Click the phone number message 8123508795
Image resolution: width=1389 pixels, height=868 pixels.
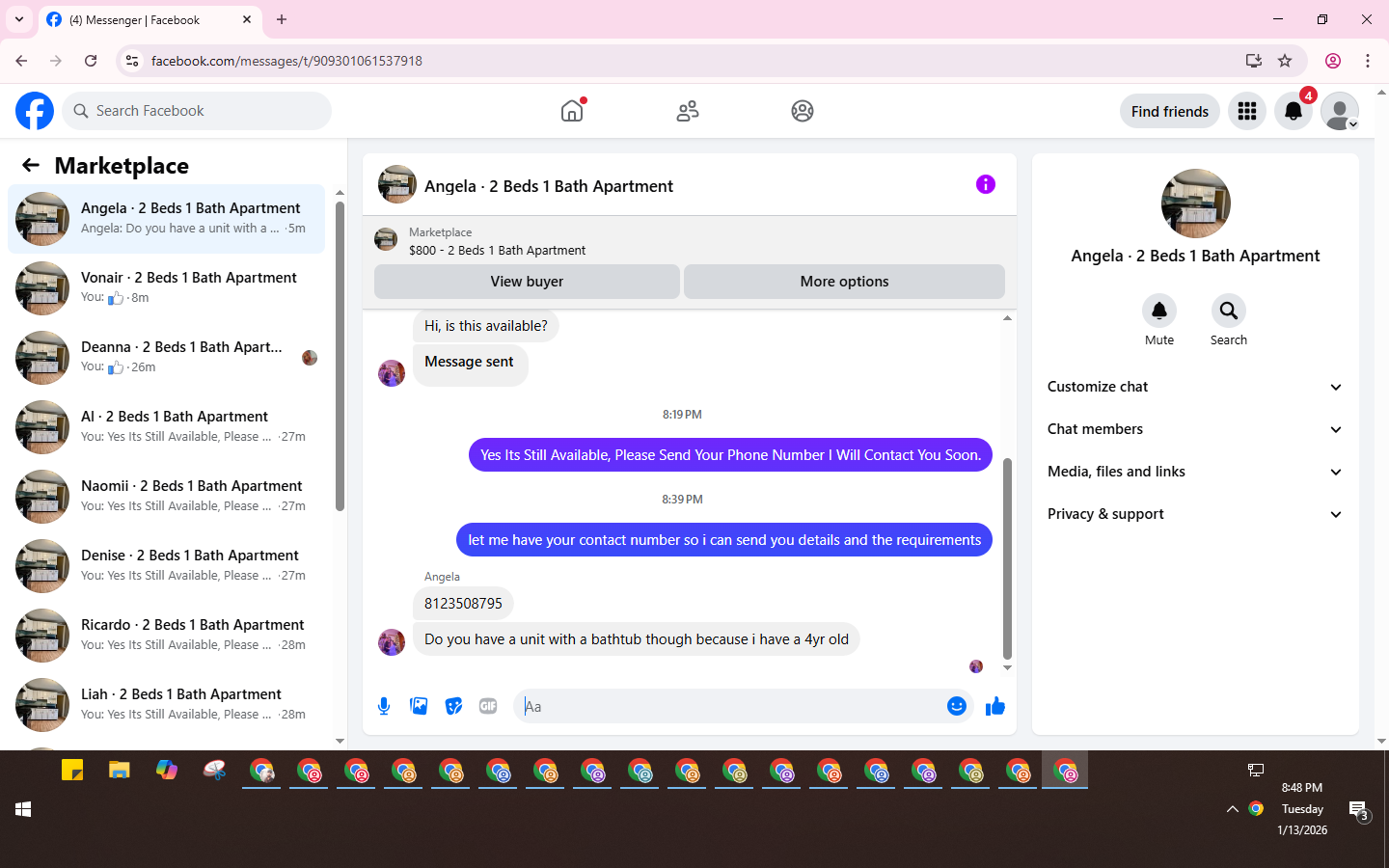463,604
